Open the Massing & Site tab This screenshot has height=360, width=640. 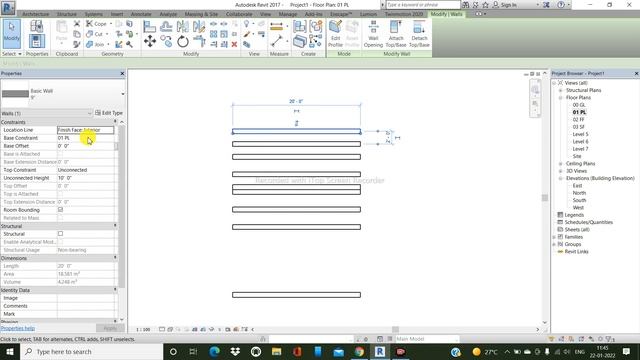pos(201,14)
